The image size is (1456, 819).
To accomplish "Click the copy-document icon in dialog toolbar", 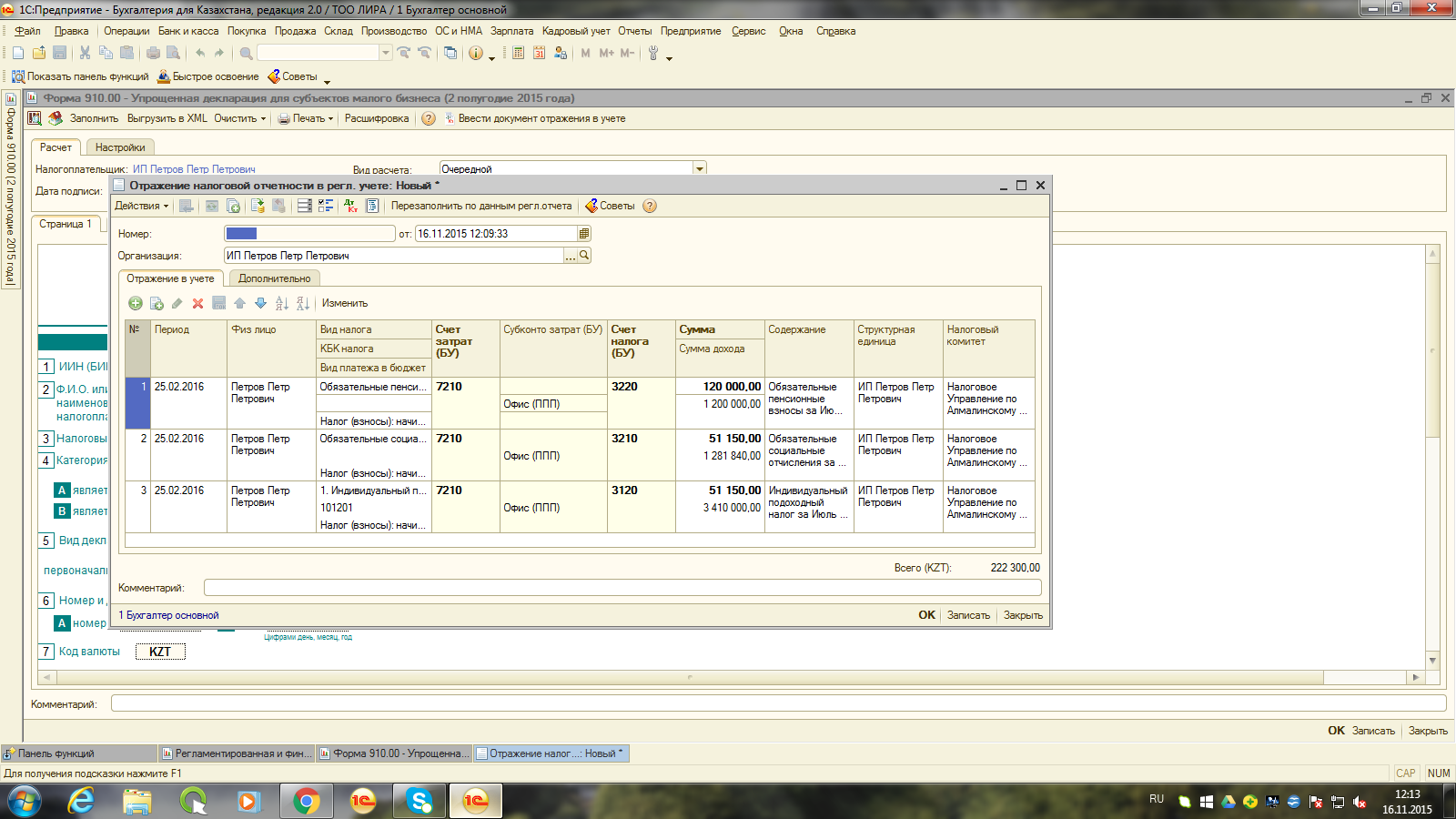I will 233,206.
